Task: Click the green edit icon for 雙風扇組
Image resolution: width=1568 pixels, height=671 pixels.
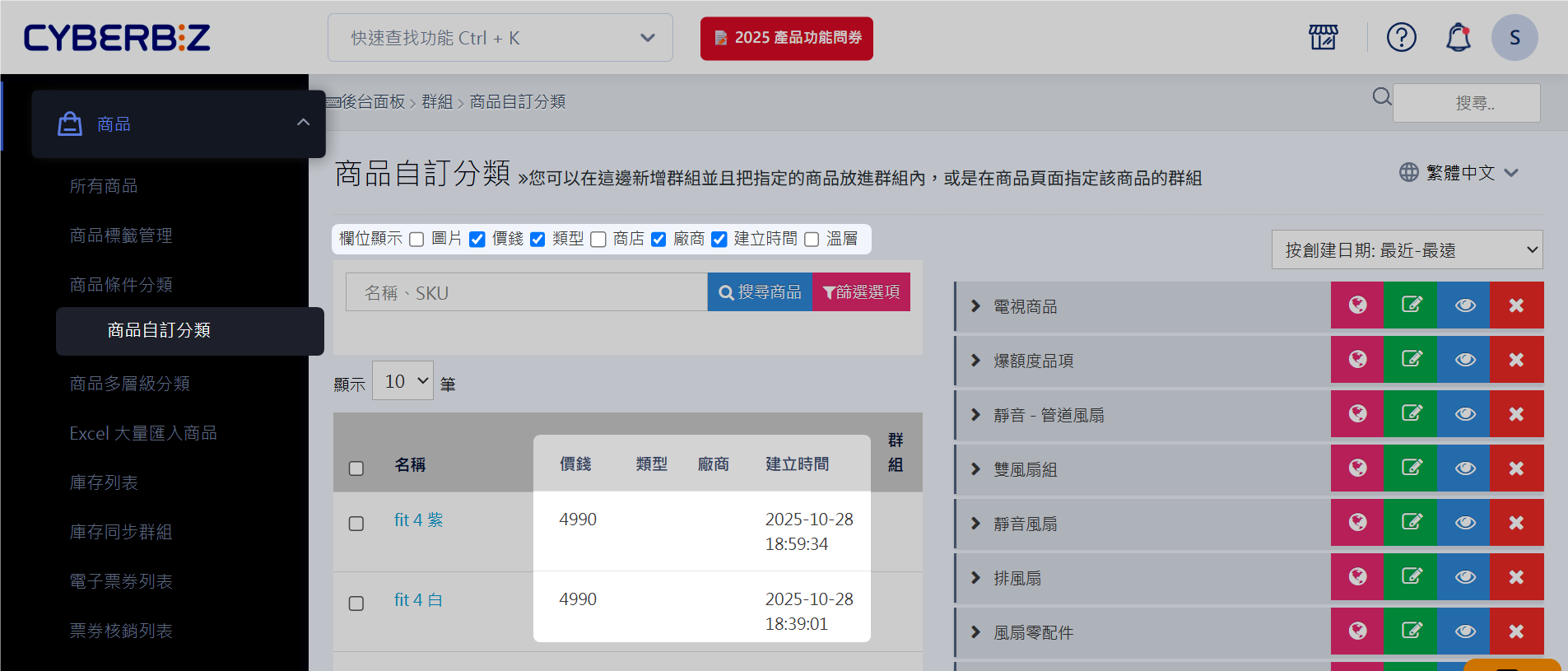Action: (x=1411, y=468)
